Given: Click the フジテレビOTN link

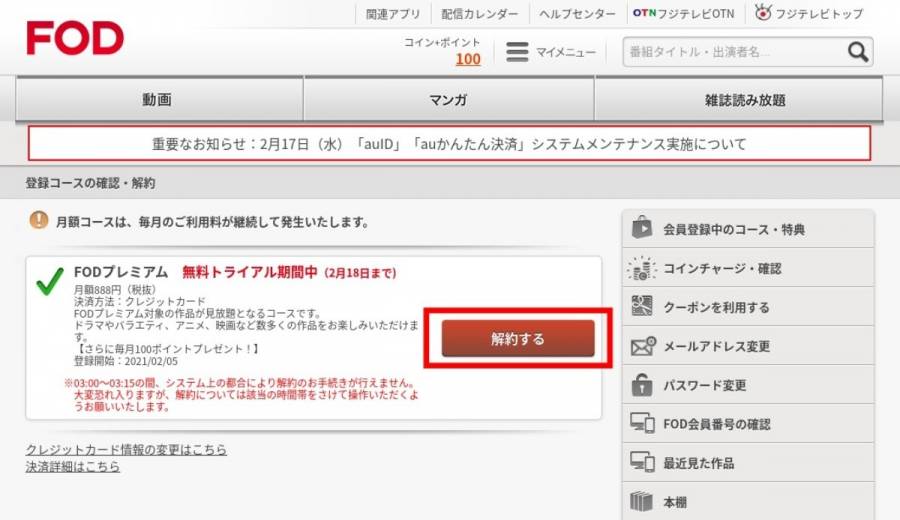Looking at the screenshot, I should (x=684, y=13).
